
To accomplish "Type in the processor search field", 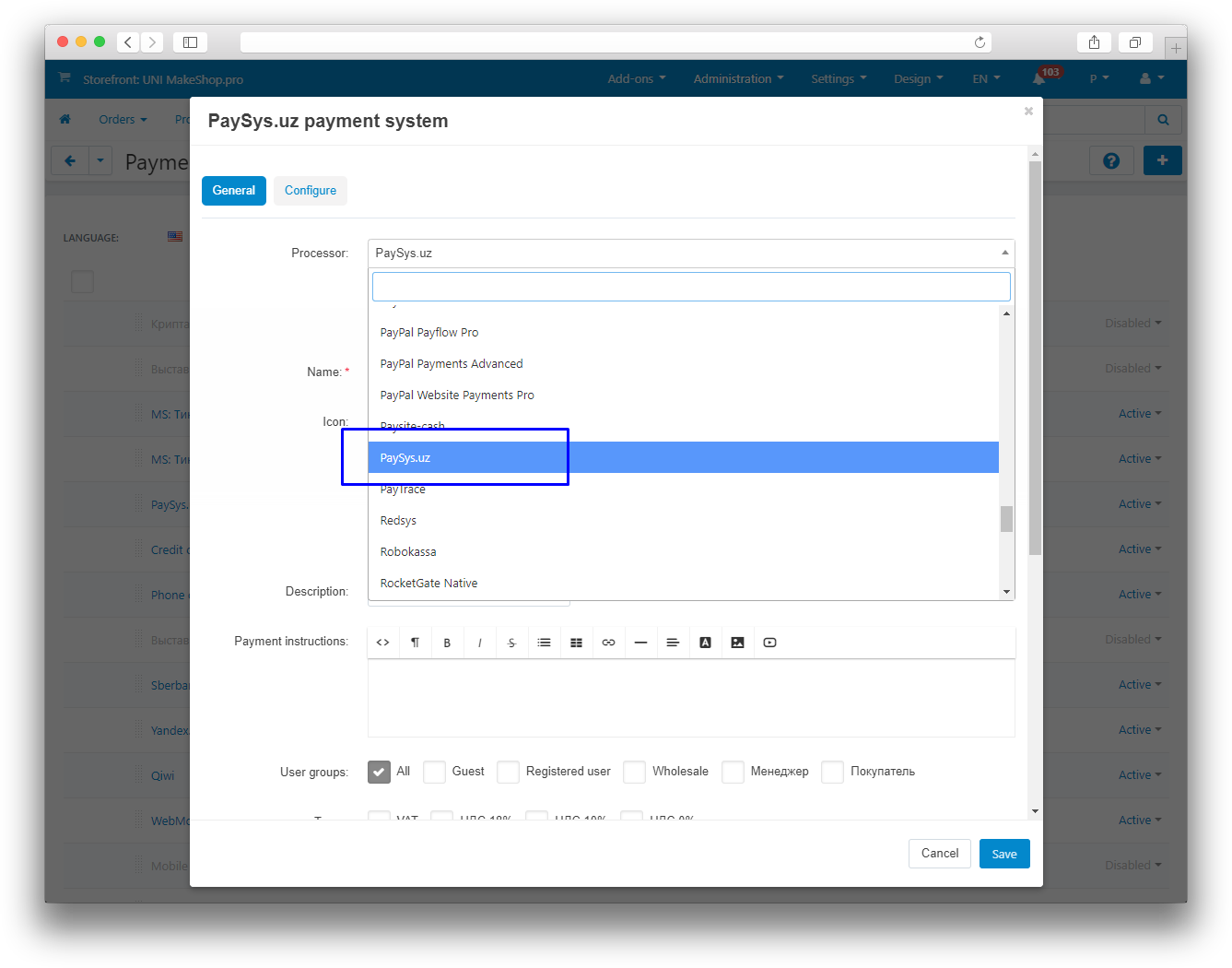I will [x=690, y=287].
